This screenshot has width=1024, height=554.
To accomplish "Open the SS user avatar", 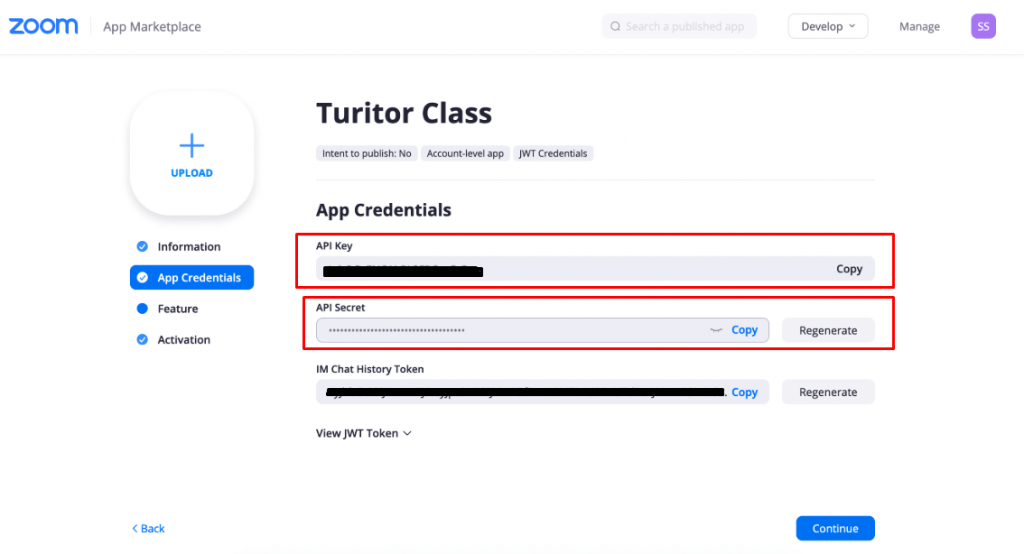I will pyautogui.click(x=983, y=26).
